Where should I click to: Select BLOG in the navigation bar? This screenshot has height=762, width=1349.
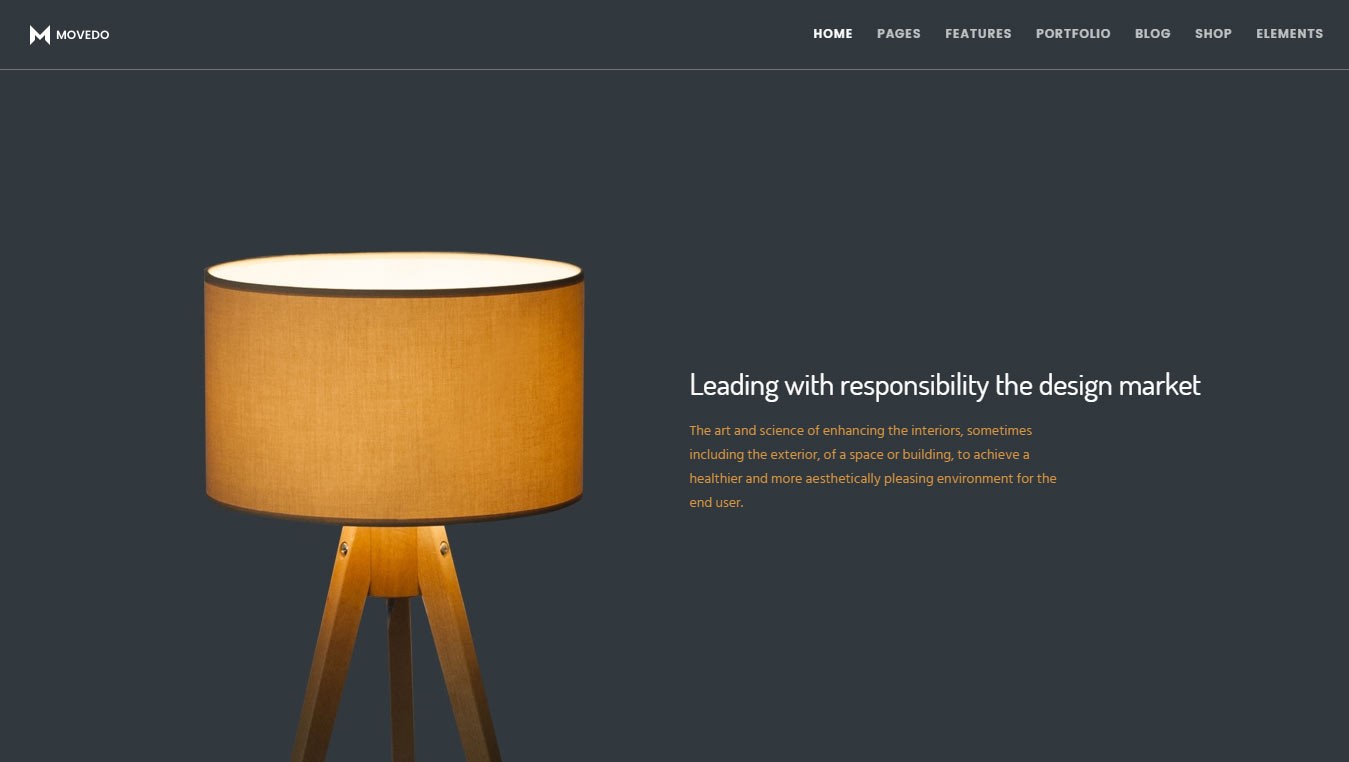coord(1153,34)
